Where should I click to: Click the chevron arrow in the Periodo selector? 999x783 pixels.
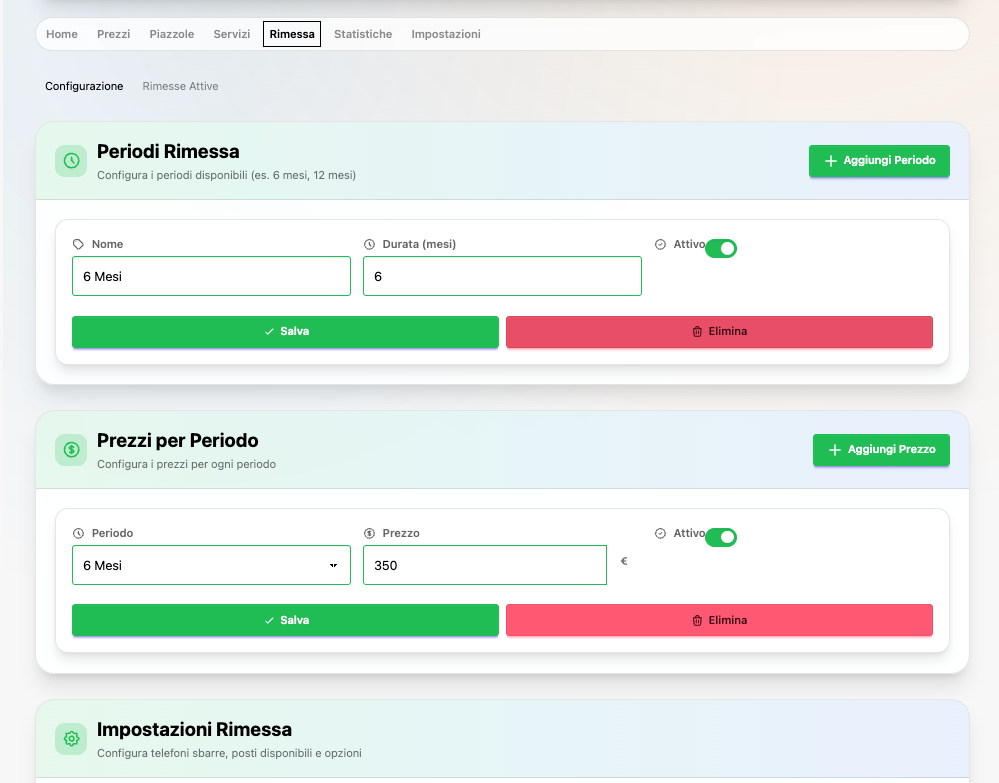[x=333, y=565]
